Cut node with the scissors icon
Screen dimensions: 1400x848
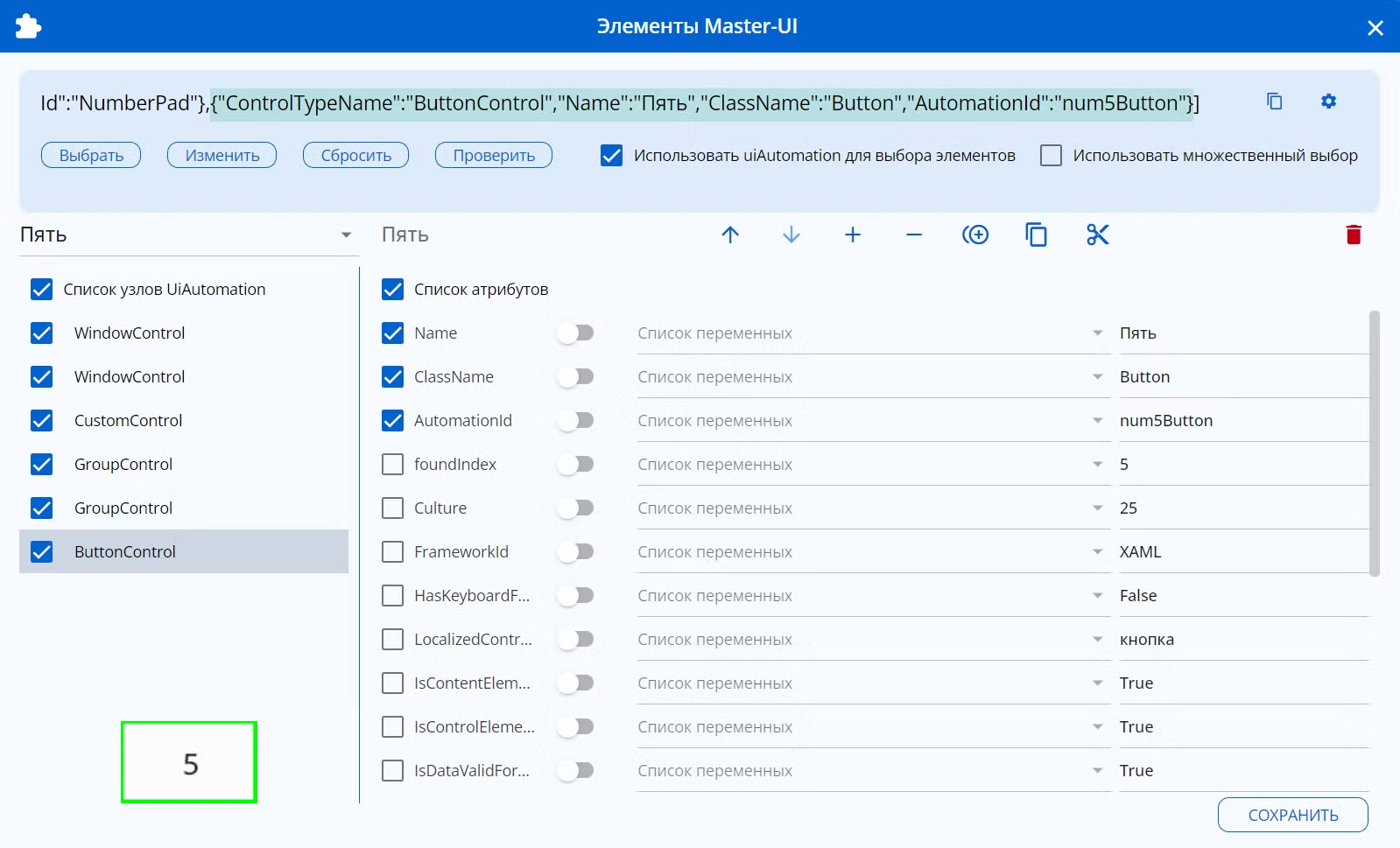click(x=1097, y=235)
